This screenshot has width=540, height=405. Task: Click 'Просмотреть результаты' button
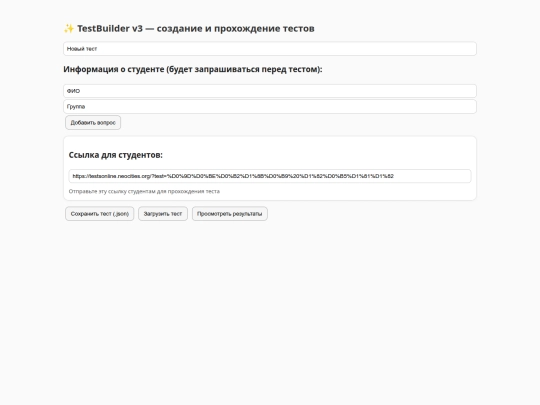[x=230, y=214]
